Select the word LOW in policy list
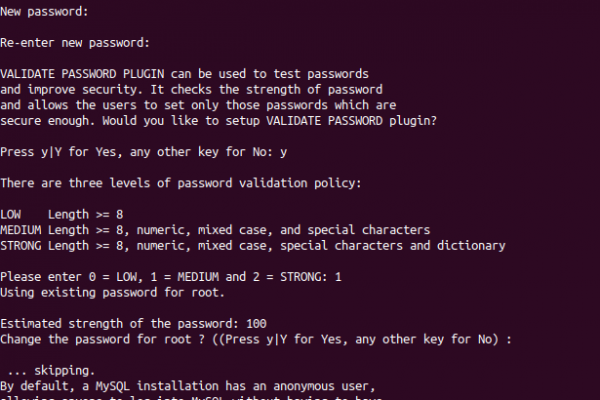Viewport: 600px width, 400px height. [x=11, y=214]
